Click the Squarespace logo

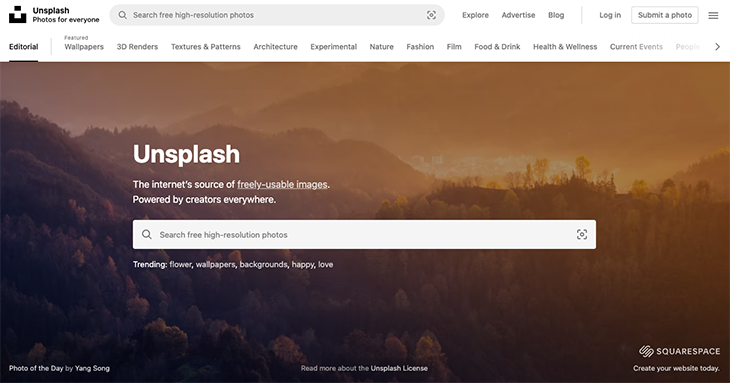click(679, 351)
